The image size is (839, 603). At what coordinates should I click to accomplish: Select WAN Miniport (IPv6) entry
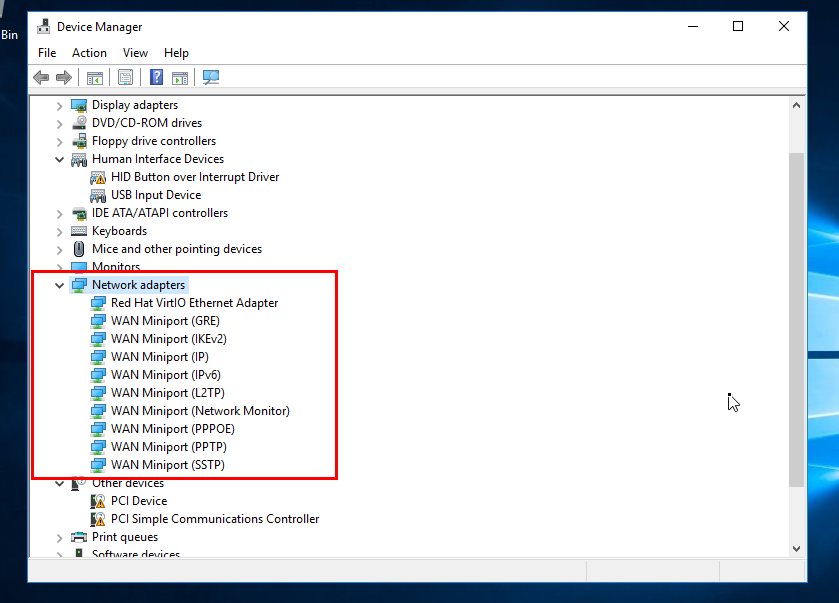[165, 375]
